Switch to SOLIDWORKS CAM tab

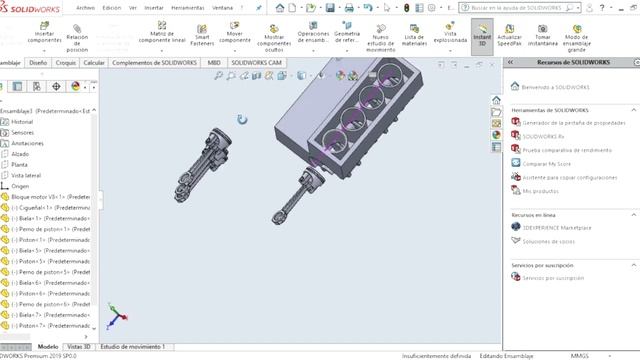(256, 63)
